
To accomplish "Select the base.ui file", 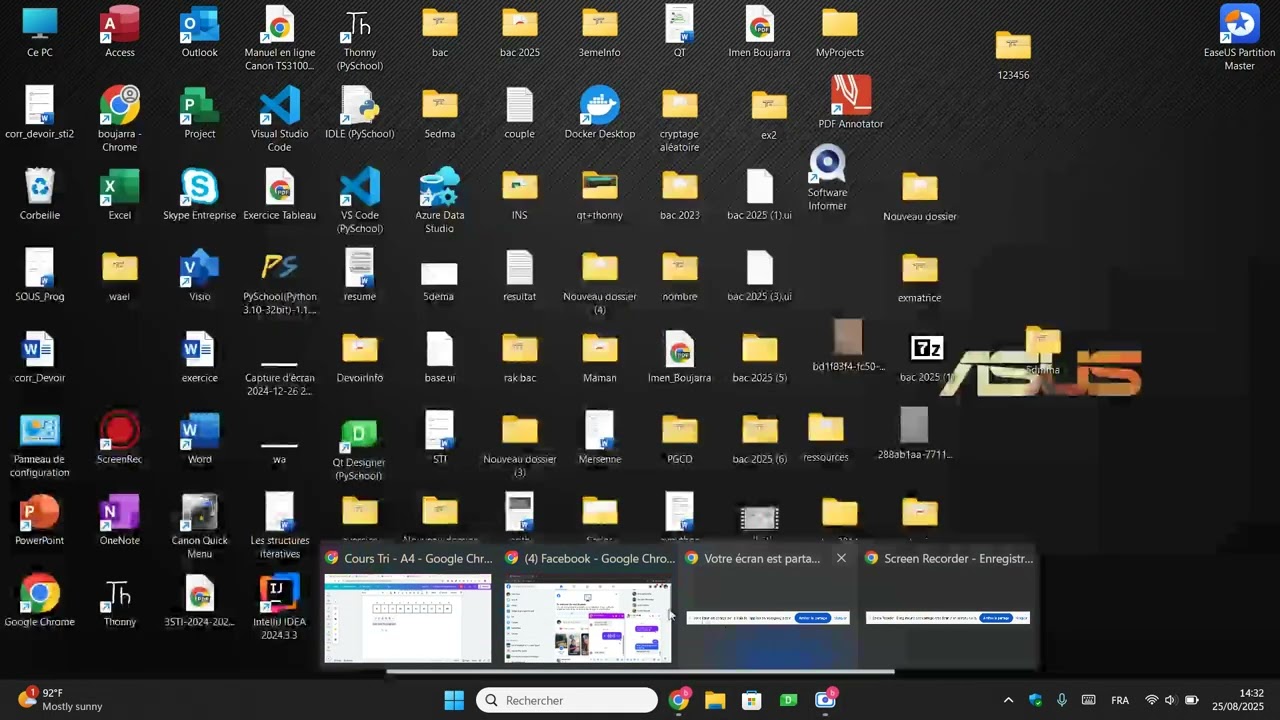I will click(x=440, y=357).
